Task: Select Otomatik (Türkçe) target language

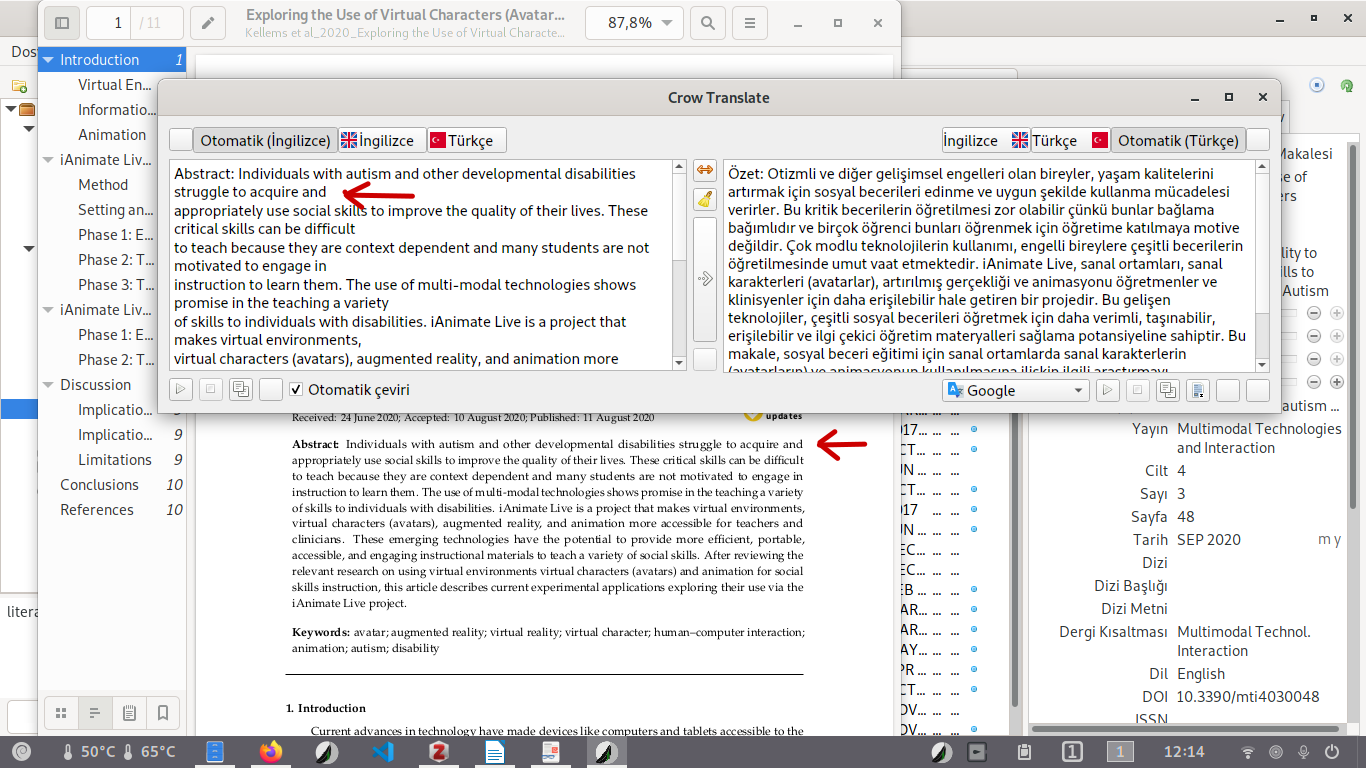Action: pyautogui.click(x=1178, y=140)
